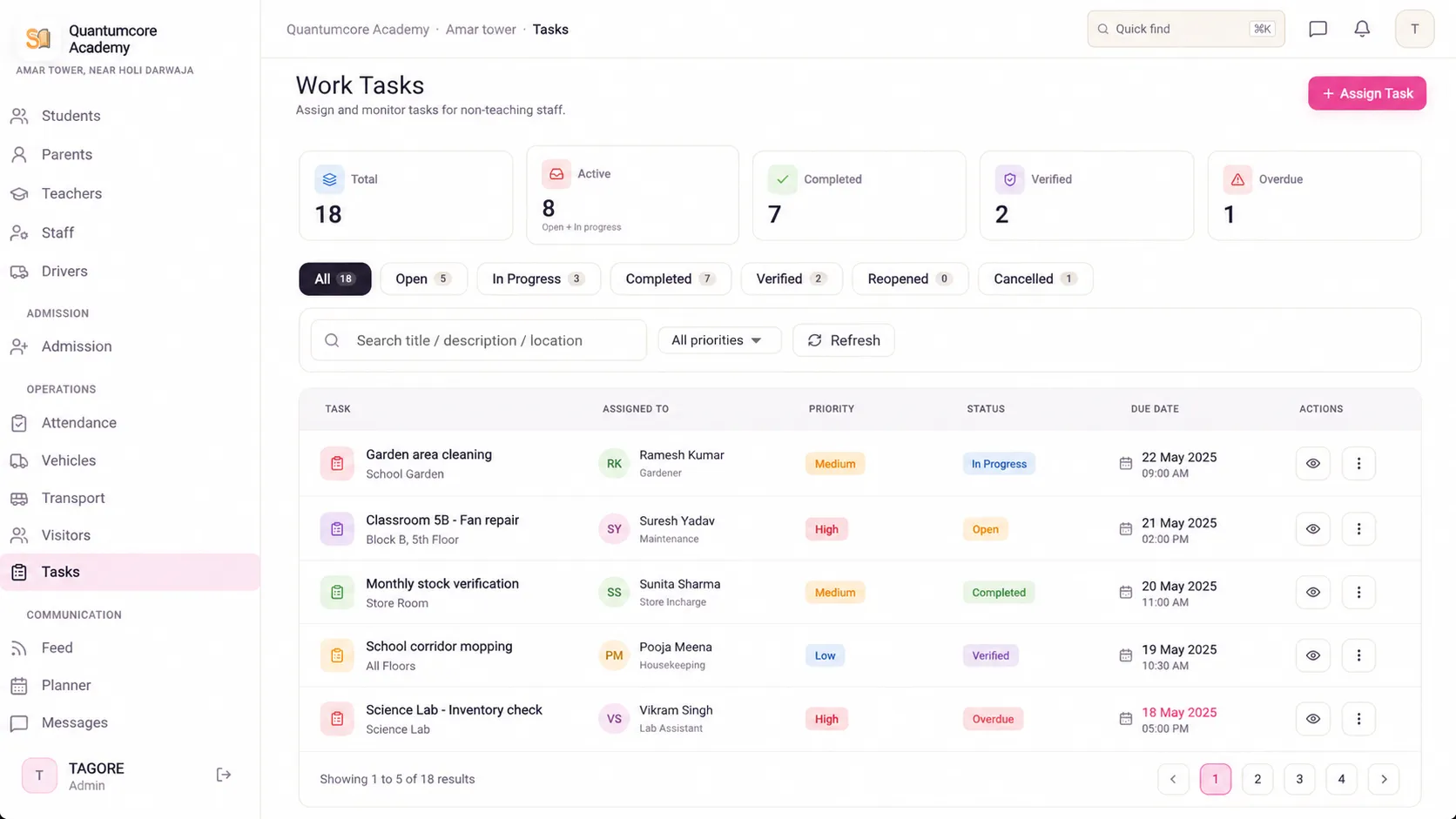This screenshot has height=819, width=1456.
Task: Click the logout icon beside TAGORE
Action: 224,775
